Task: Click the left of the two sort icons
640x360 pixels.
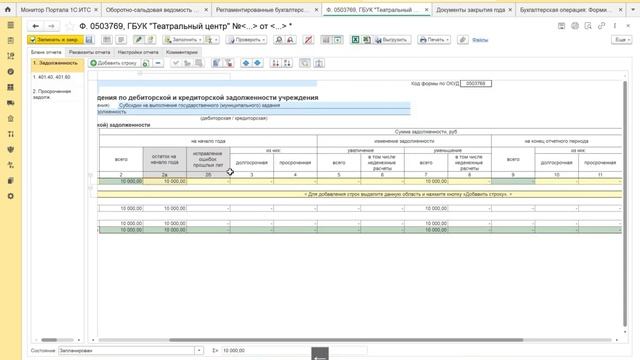Action: pyautogui.click(x=276, y=63)
